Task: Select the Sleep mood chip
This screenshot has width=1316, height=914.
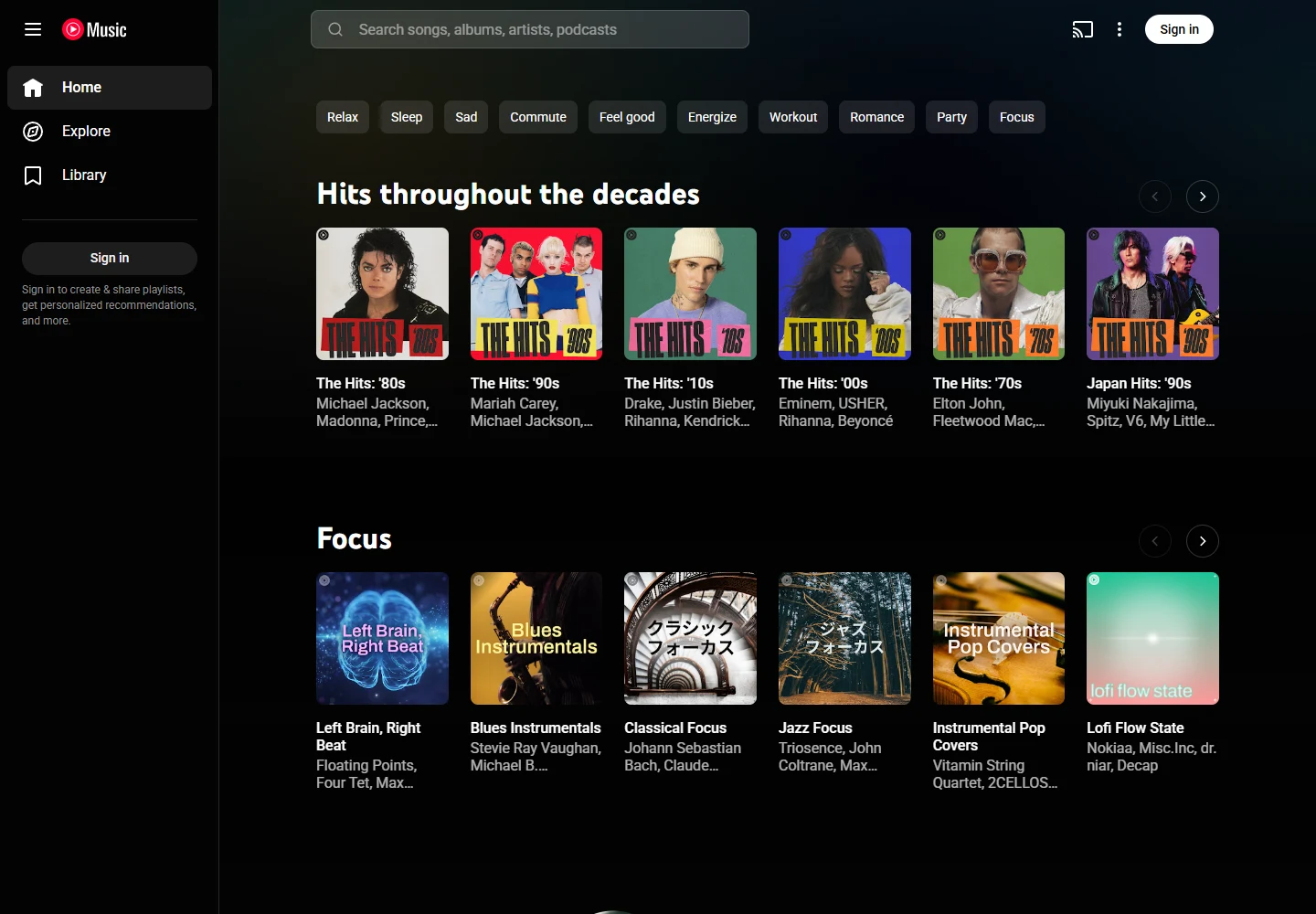Action: click(407, 117)
